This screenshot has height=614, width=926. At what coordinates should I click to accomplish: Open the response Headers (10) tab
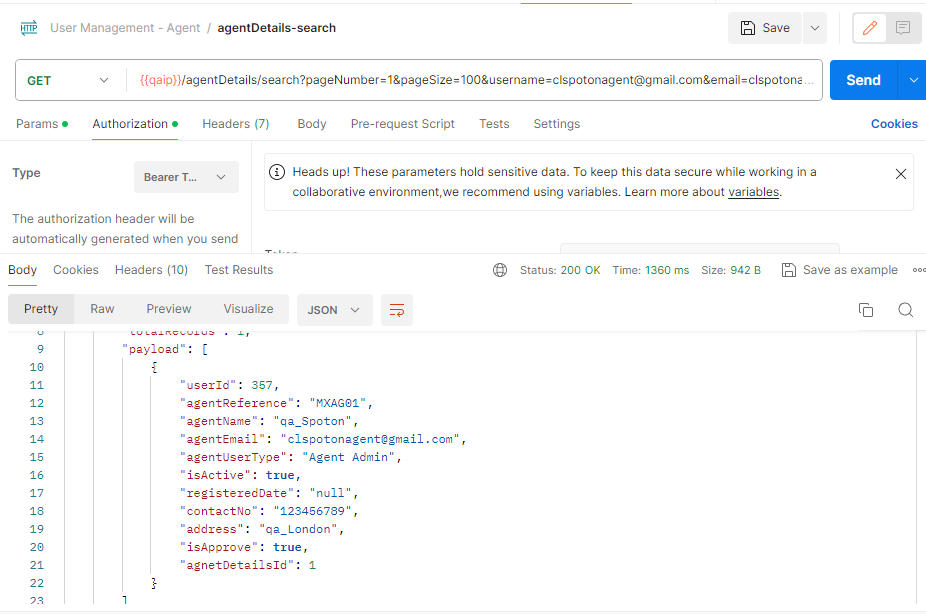click(x=151, y=270)
